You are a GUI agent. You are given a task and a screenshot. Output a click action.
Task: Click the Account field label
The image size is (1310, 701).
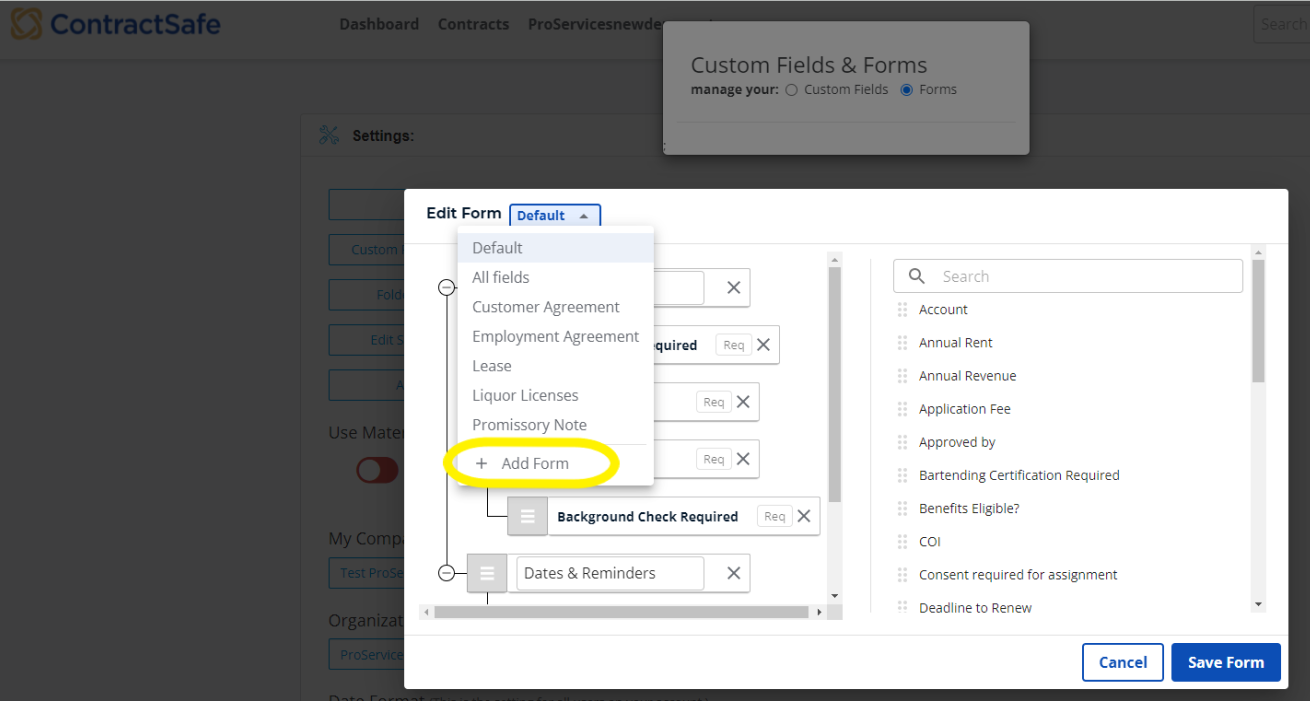tap(943, 310)
